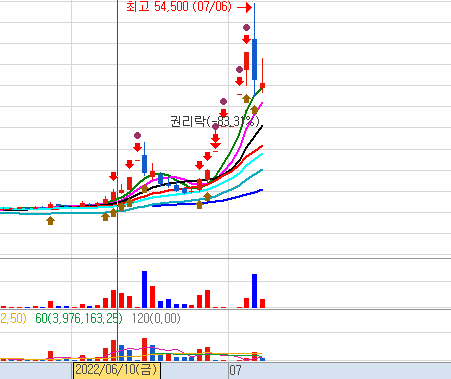This screenshot has width=451, height=379.
Task: Click the last red candlestick on the chart
Action: [x=263, y=75]
